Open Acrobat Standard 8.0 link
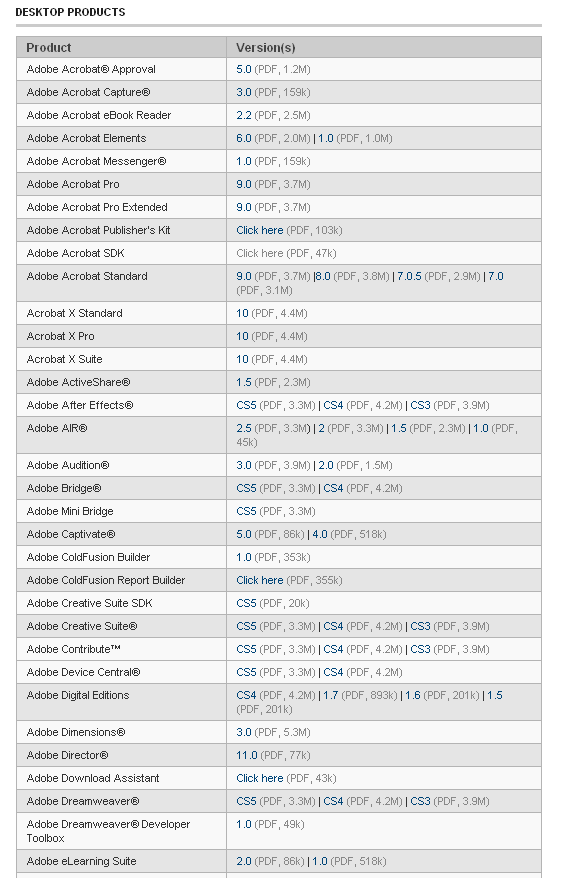Screen dimensions: 562x878 click(323, 276)
